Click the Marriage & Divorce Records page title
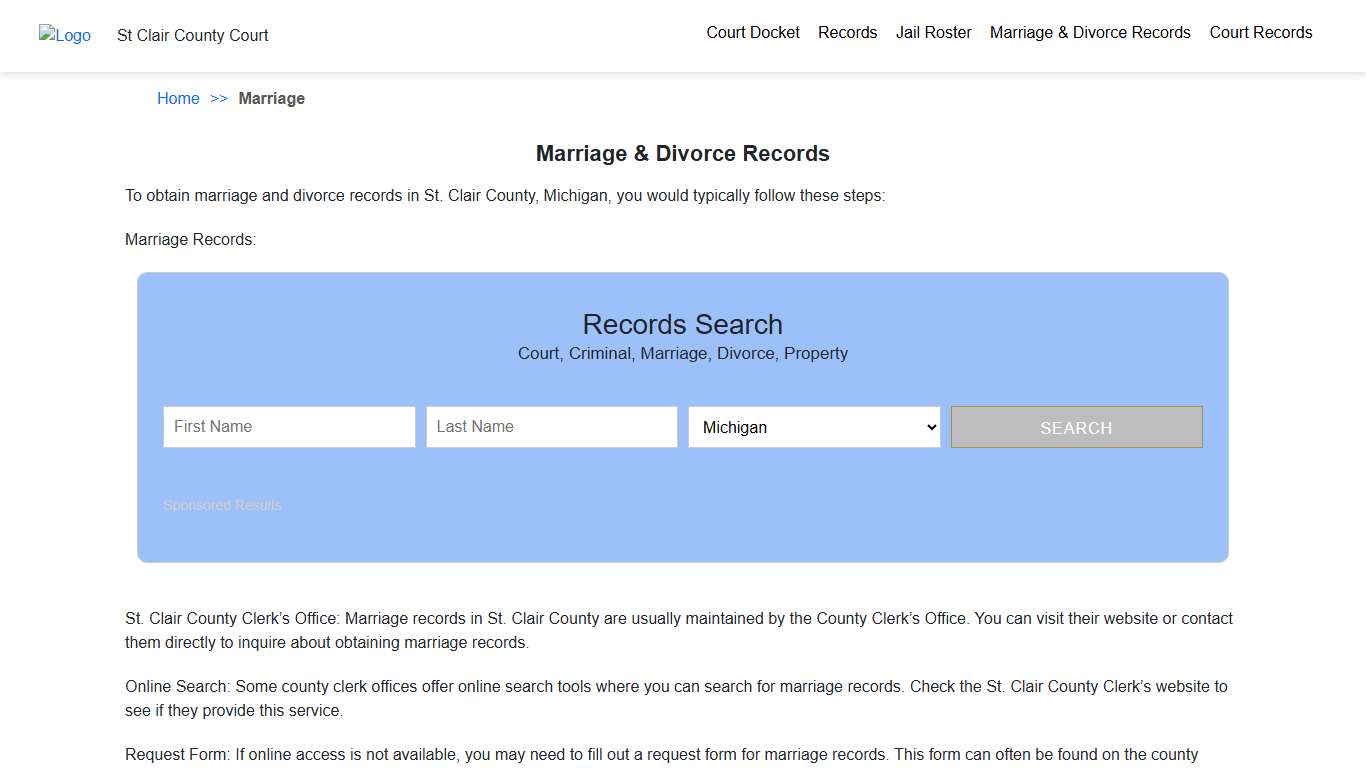Image resolution: width=1366 pixels, height=768 pixels. click(x=682, y=153)
